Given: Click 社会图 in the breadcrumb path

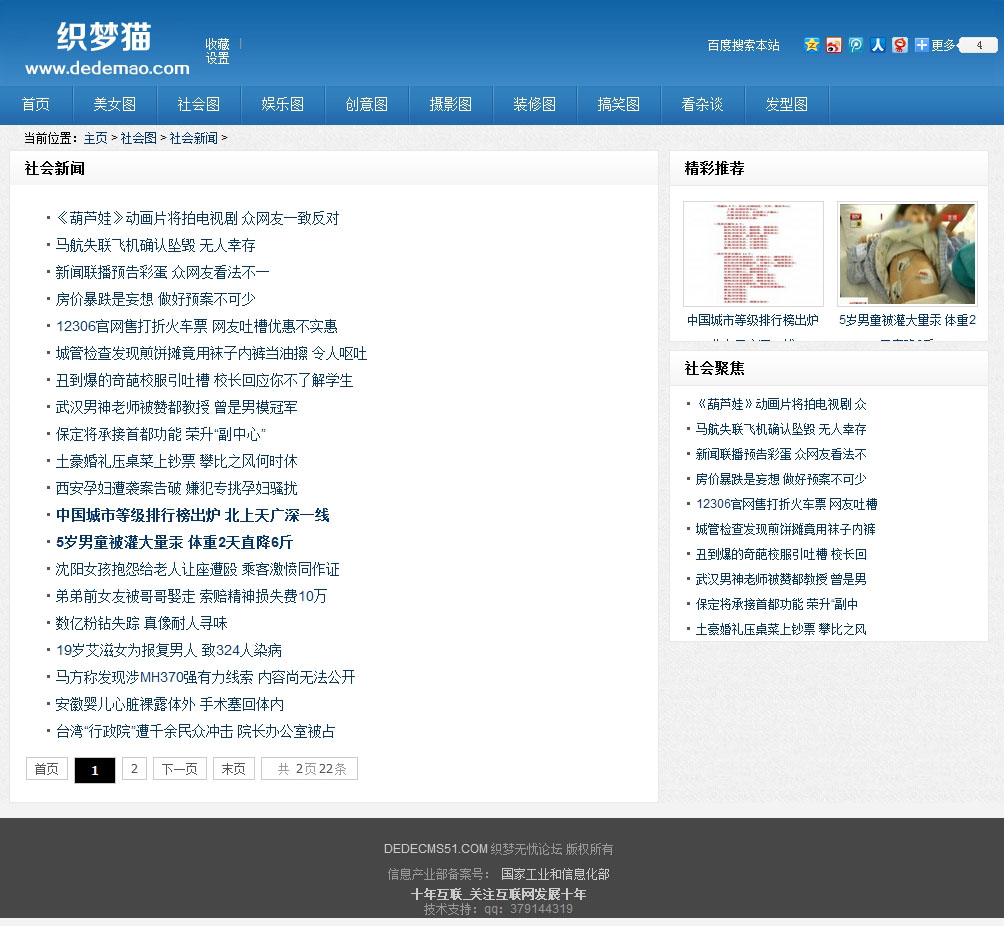Looking at the screenshot, I should pos(139,138).
